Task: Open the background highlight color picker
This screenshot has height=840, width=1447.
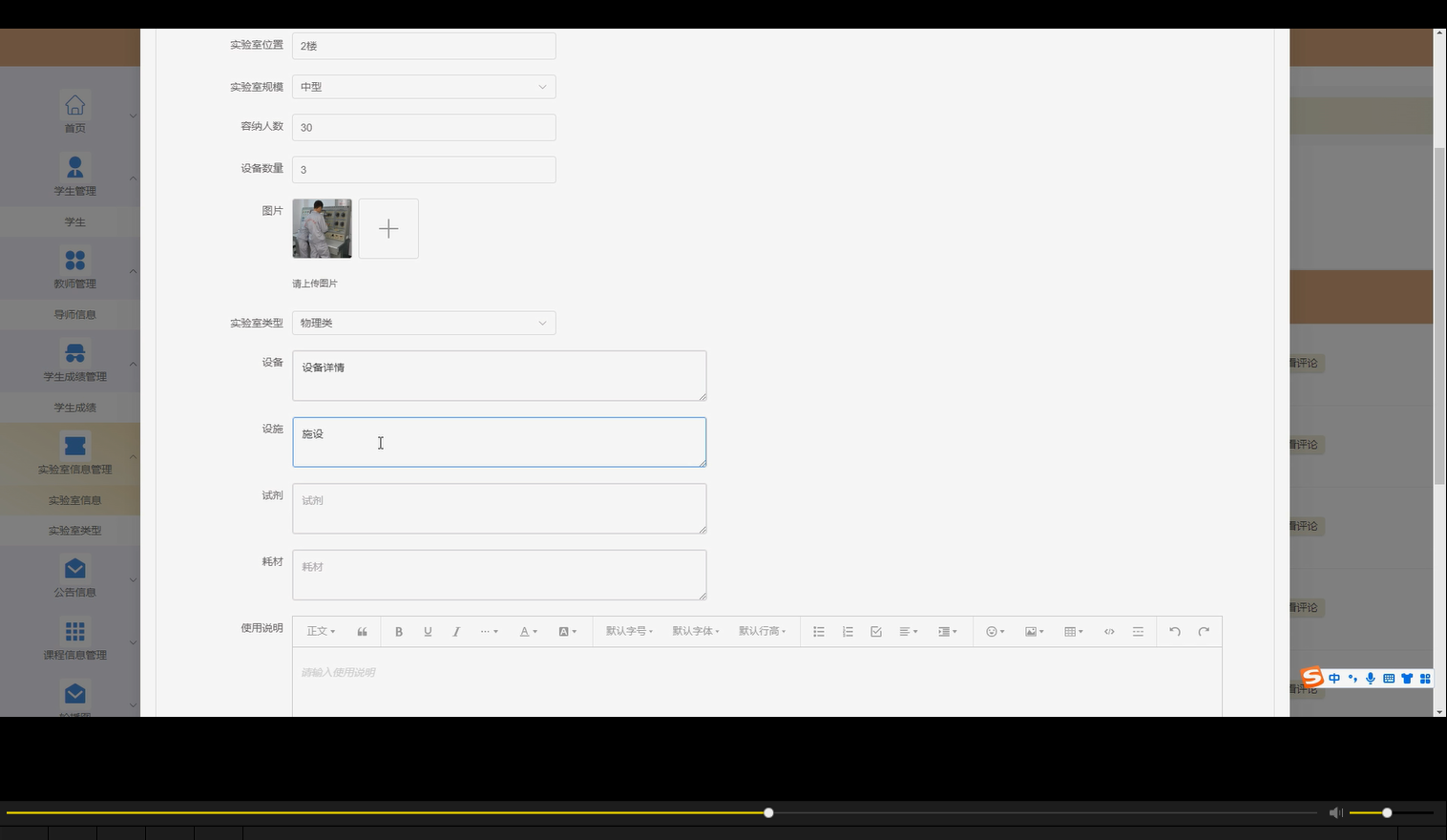Action: (x=567, y=632)
